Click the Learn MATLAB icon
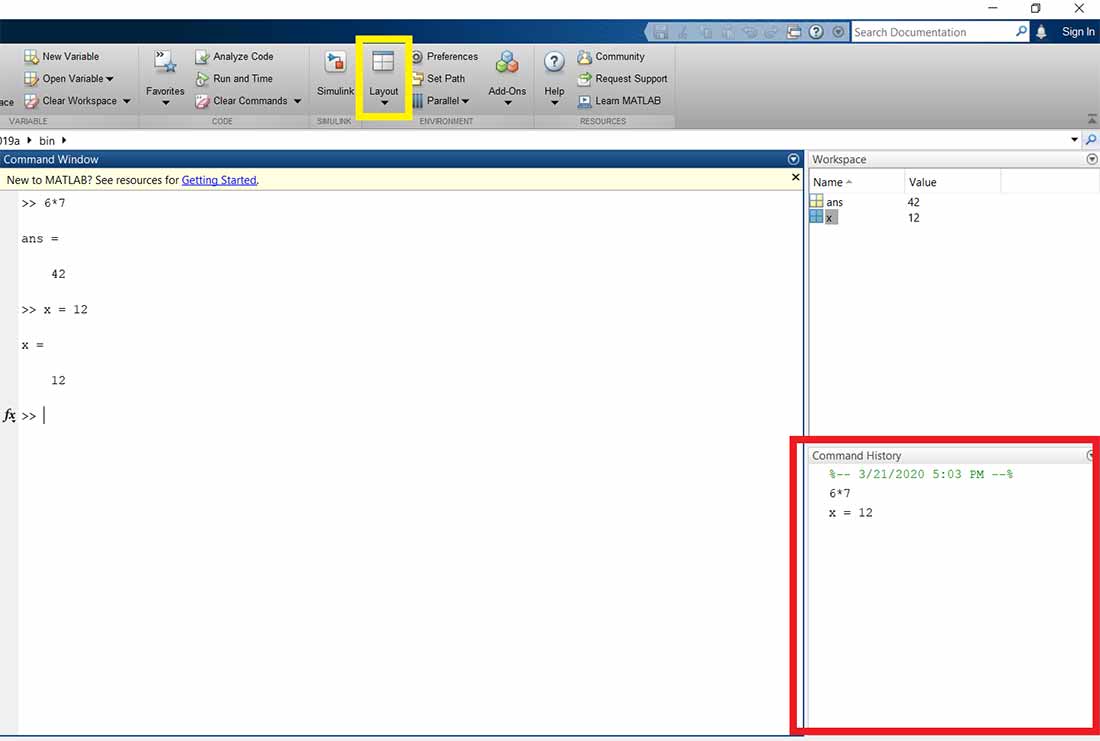 point(584,101)
